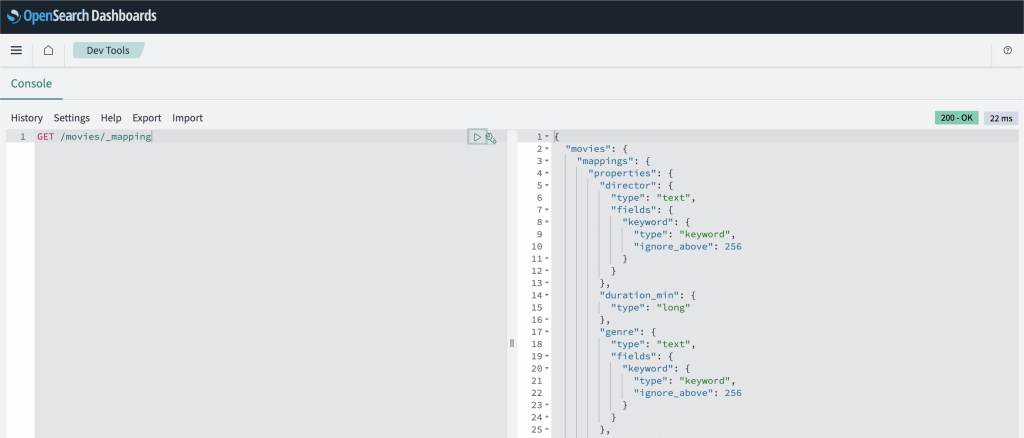Viewport: 1024px width, 438px height.
Task: Open the History menu item
Action: click(x=27, y=118)
